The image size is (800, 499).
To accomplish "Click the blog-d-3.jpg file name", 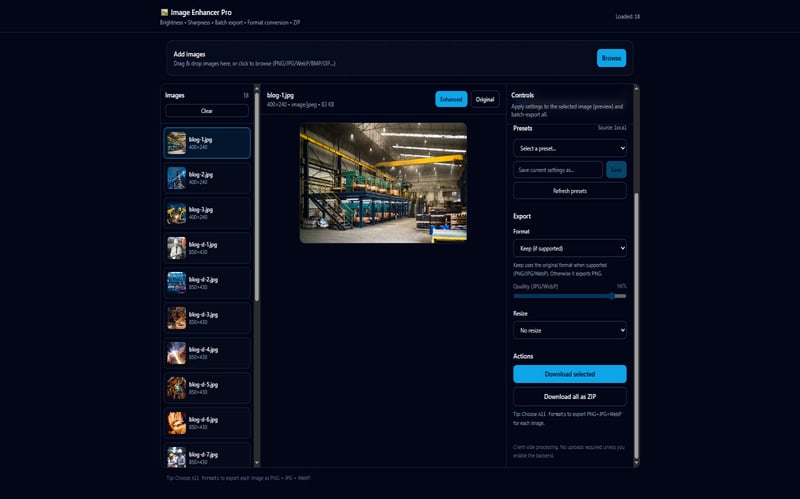I will (203, 315).
